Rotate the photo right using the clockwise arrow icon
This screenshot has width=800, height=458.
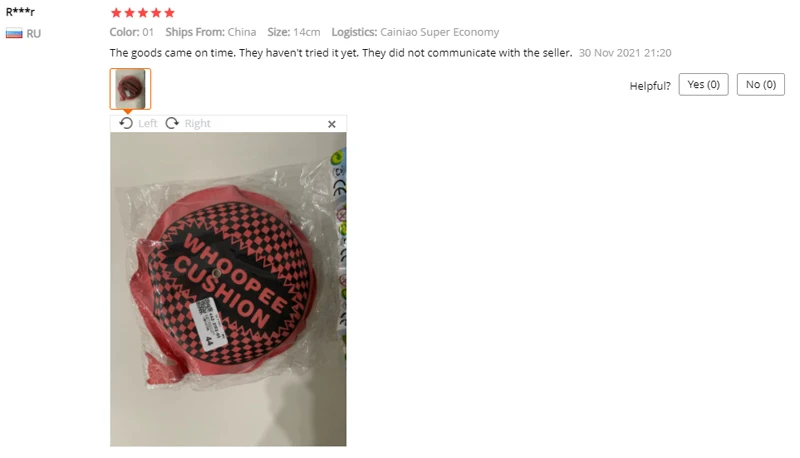pyautogui.click(x=172, y=123)
